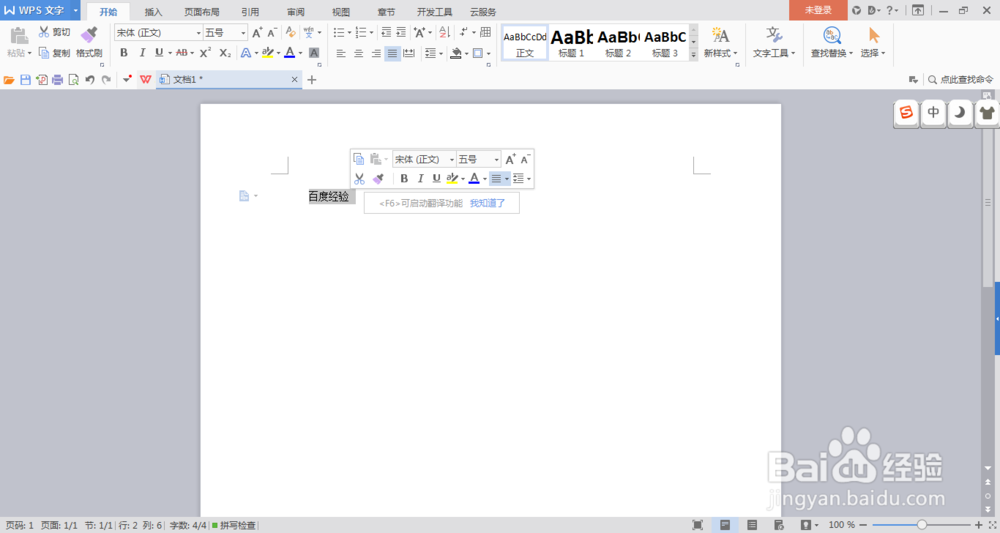Toggle center alignment in ribbon
The width and height of the screenshot is (1000, 533).
[x=358, y=54]
